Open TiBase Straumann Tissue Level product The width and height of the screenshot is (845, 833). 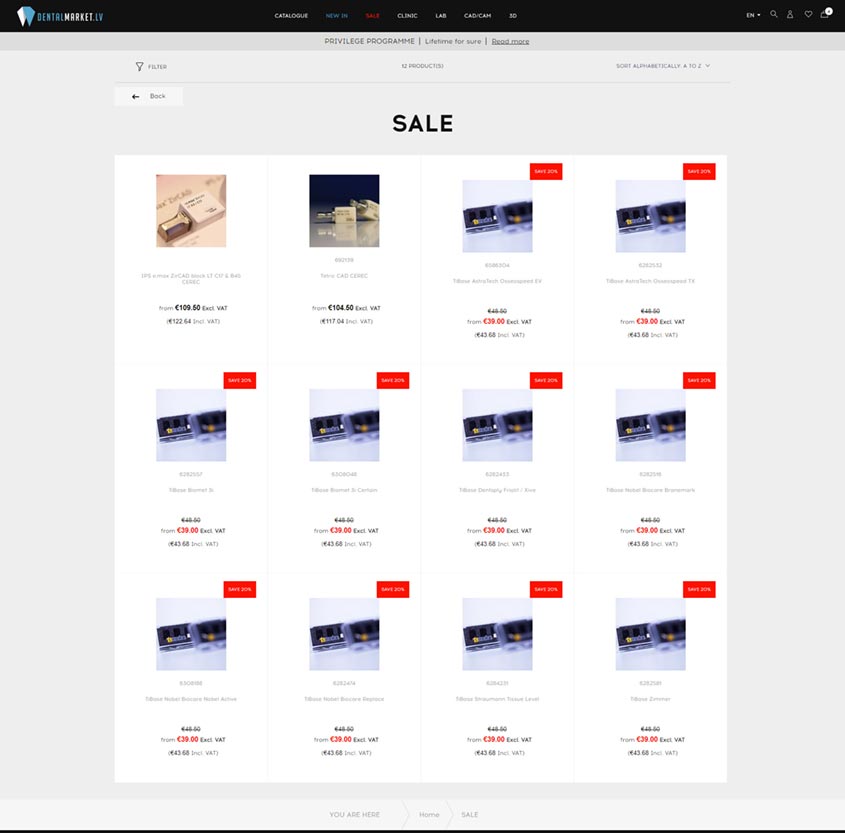(x=497, y=699)
